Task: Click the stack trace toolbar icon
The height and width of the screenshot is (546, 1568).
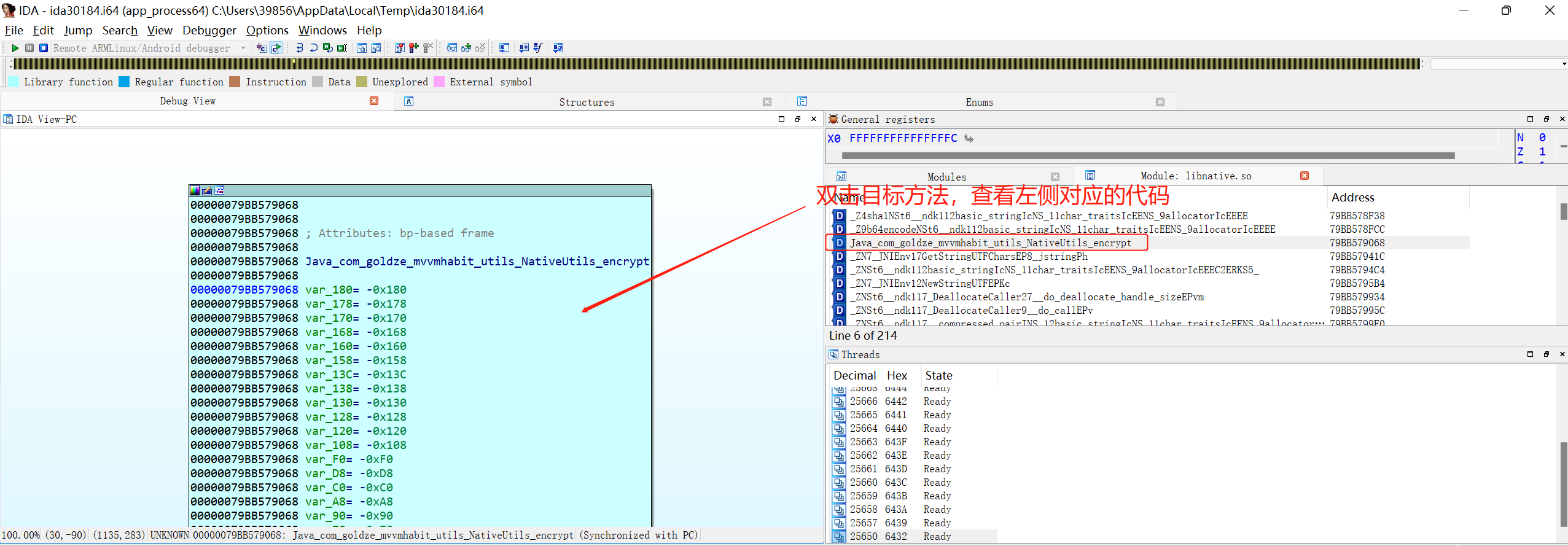Action: coord(504,48)
